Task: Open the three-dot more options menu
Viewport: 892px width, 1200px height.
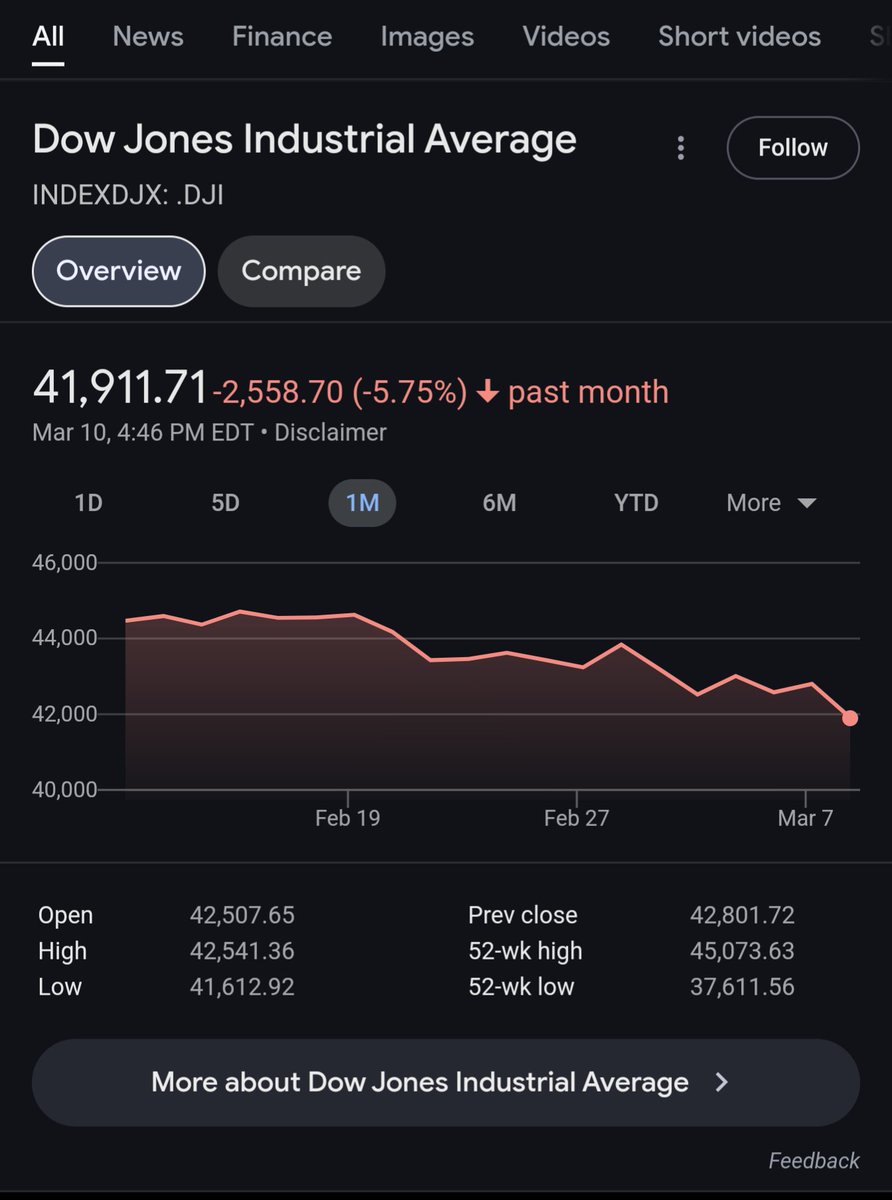Action: tap(681, 149)
